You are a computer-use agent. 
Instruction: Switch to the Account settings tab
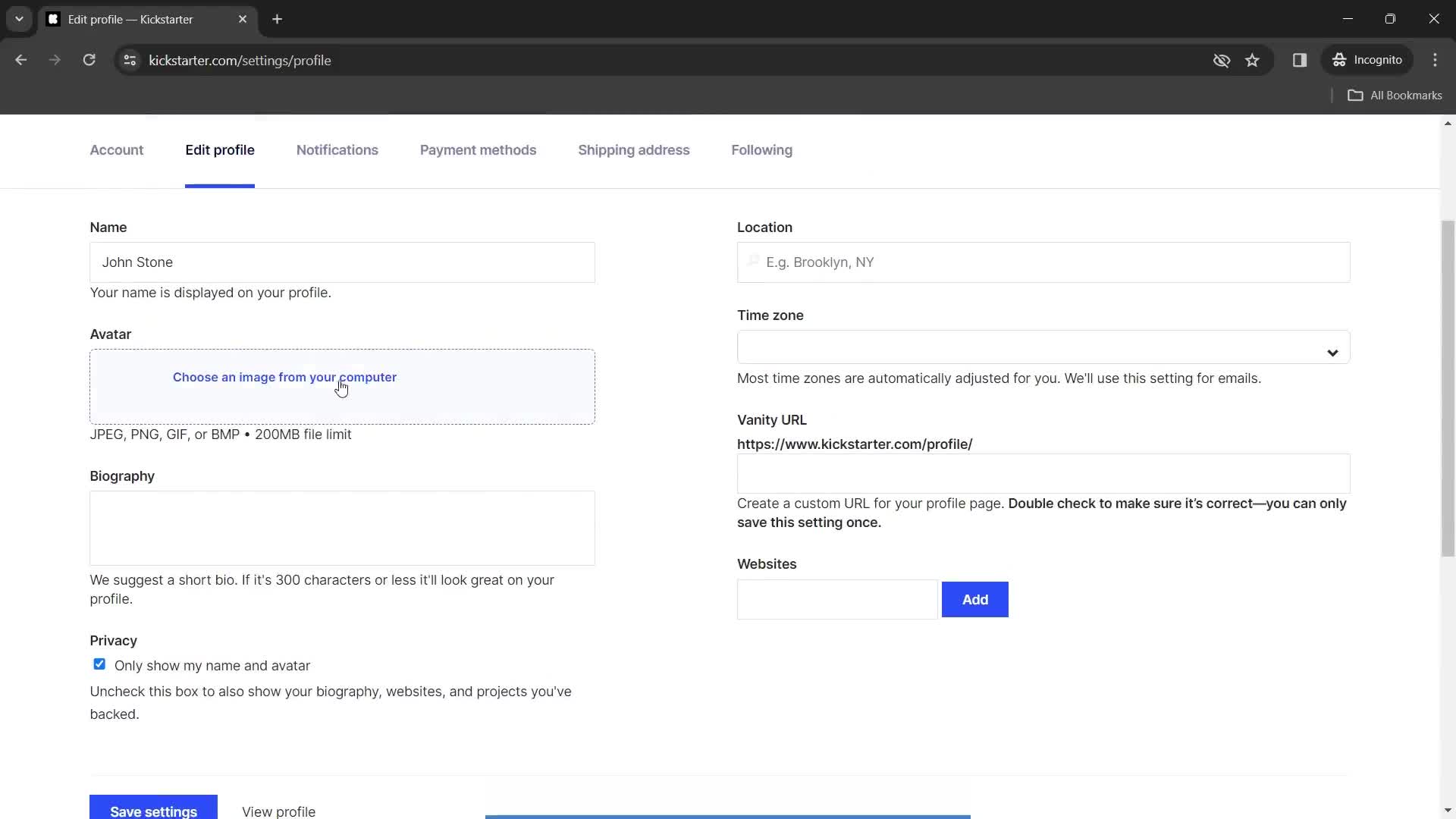click(x=117, y=150)
